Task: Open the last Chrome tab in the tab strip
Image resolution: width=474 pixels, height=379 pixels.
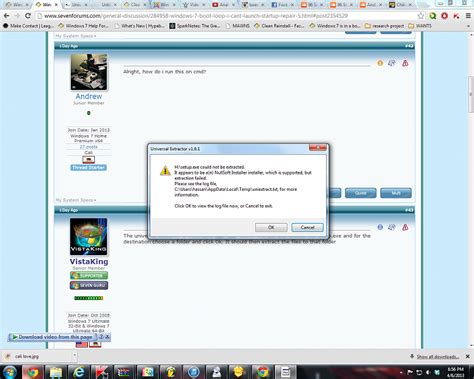Action: [x=401, y=5]
